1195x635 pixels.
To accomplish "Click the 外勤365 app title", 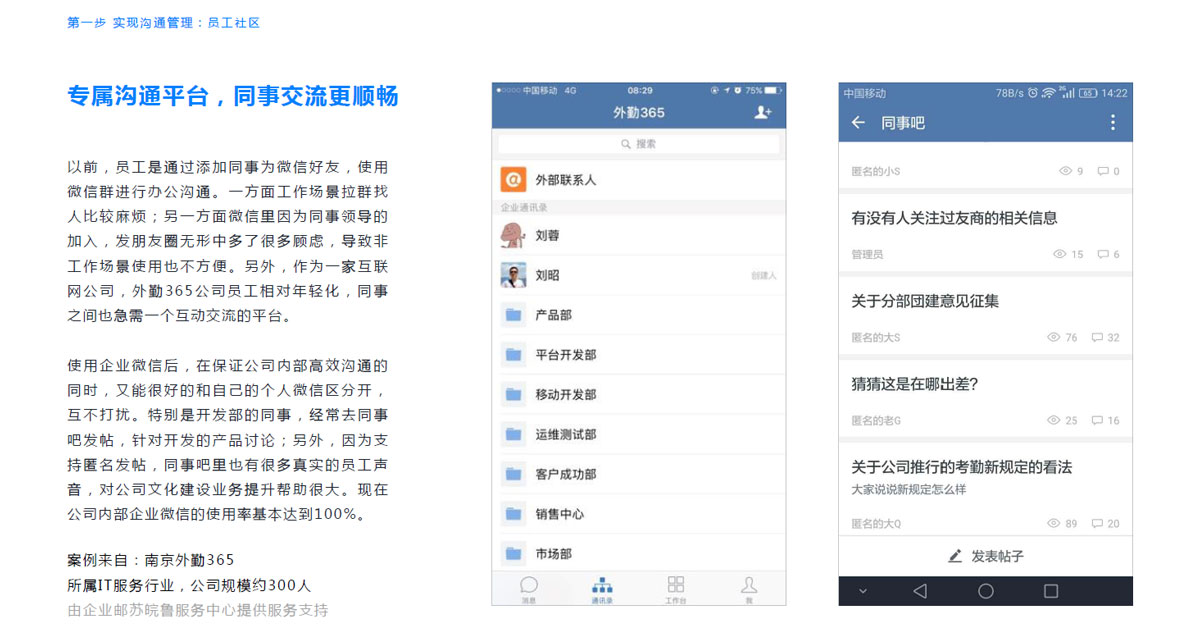I will pos(639,113).
